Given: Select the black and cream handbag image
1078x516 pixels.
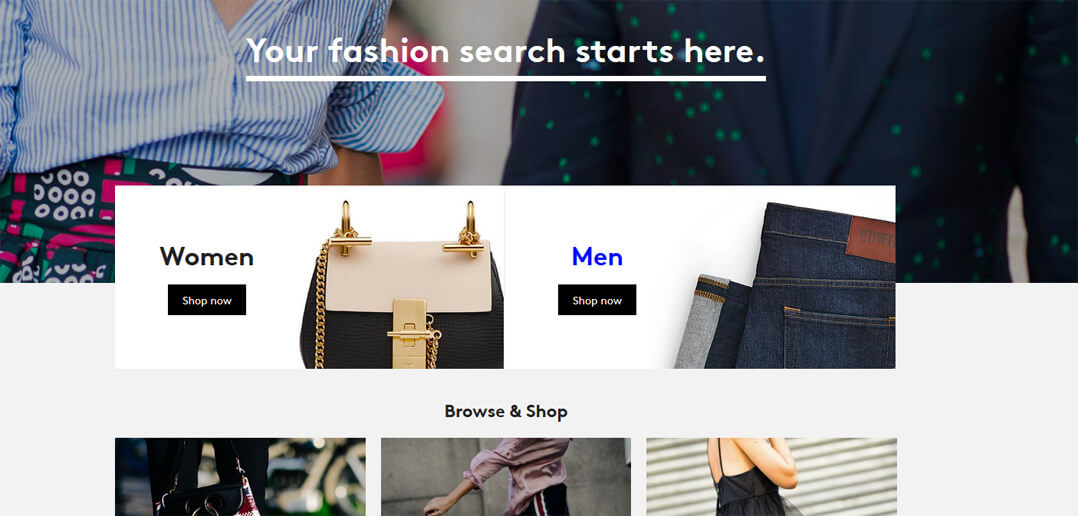Looking at the screenshot, I should (x=402, y=284).
